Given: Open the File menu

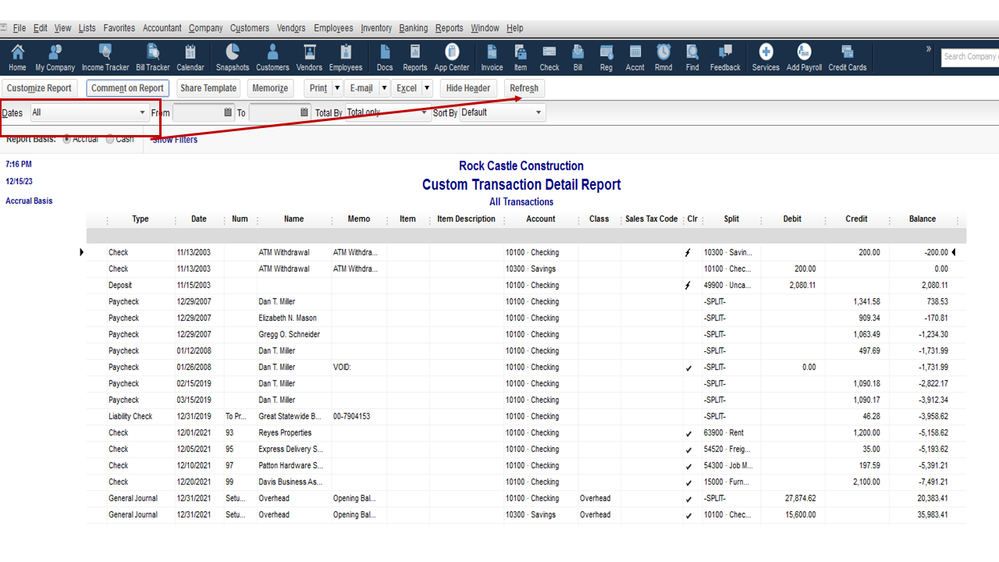Looking at the screenshot, I should (x=19, y=28).
